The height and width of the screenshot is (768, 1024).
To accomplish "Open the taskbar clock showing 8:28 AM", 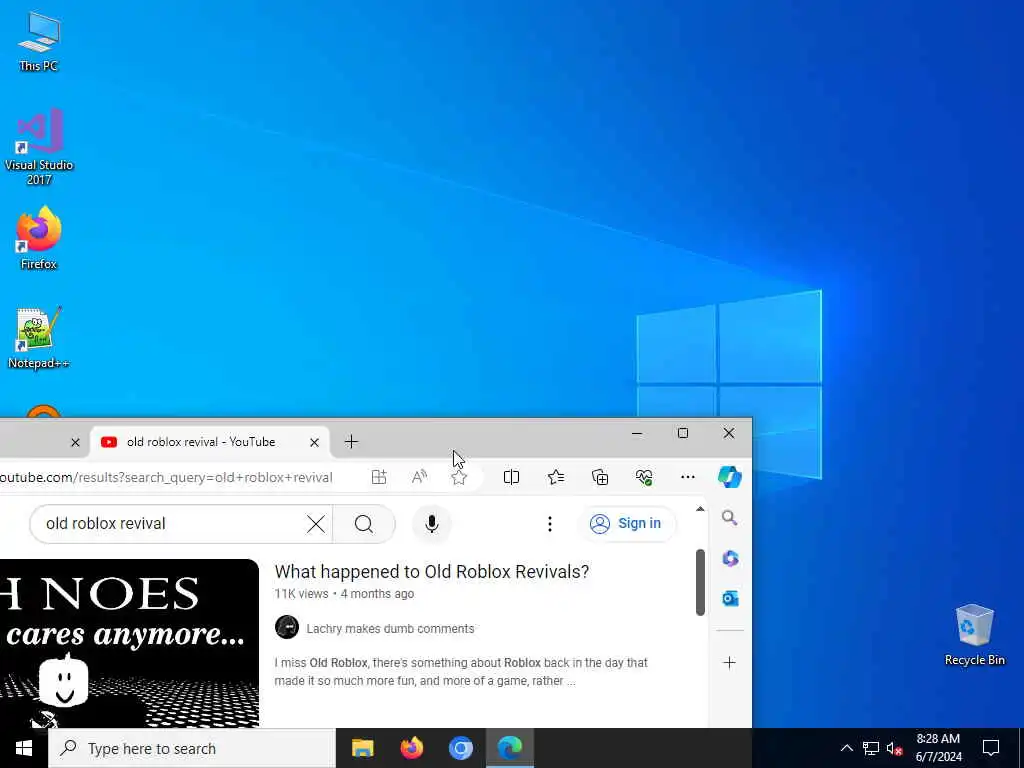I will click(938, 748).
